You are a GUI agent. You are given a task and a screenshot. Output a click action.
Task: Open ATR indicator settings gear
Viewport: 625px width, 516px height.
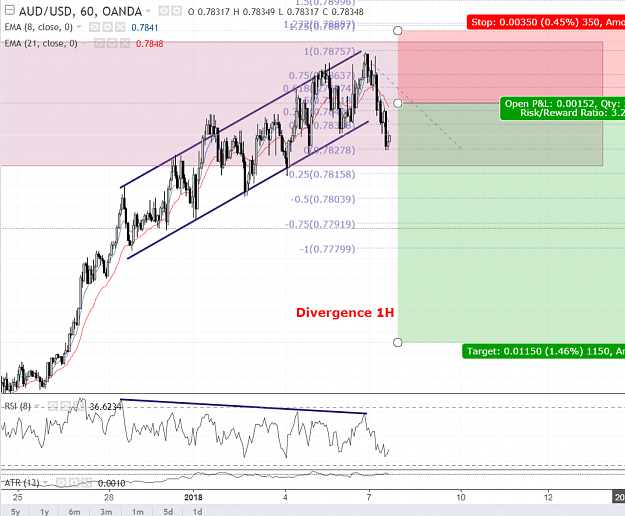click(74, 483)
